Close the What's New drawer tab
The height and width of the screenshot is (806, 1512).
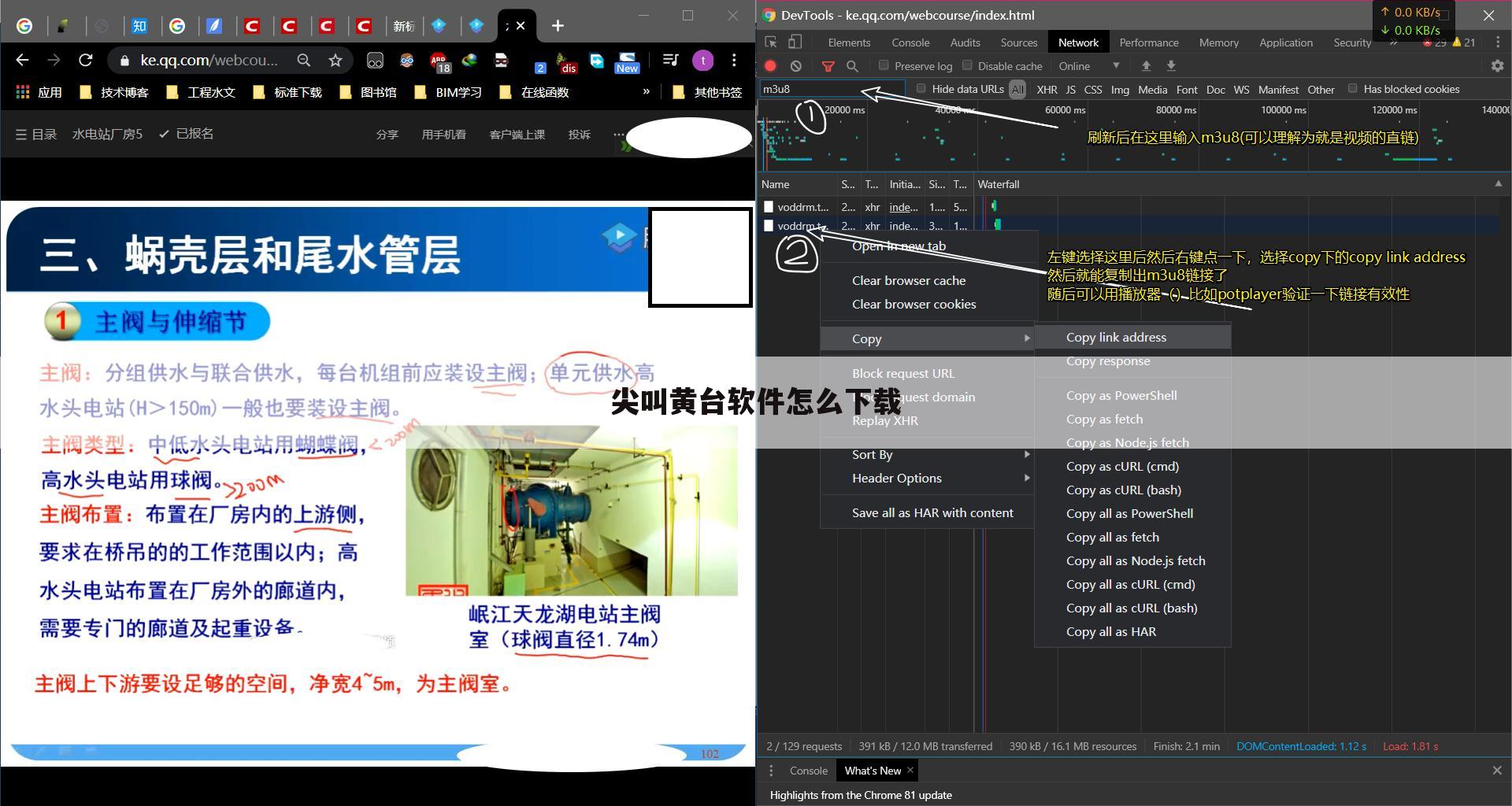point(910,770)
